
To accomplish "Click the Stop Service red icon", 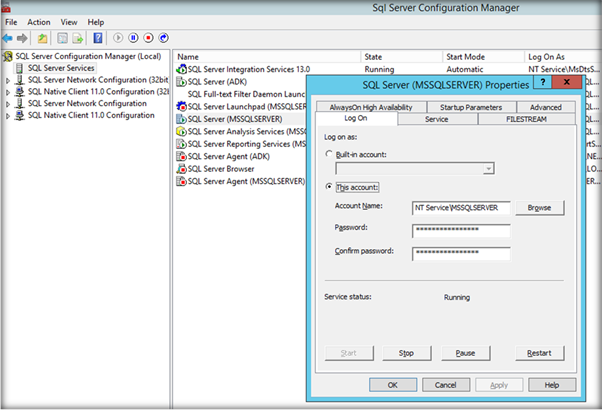I will (148, 38).
